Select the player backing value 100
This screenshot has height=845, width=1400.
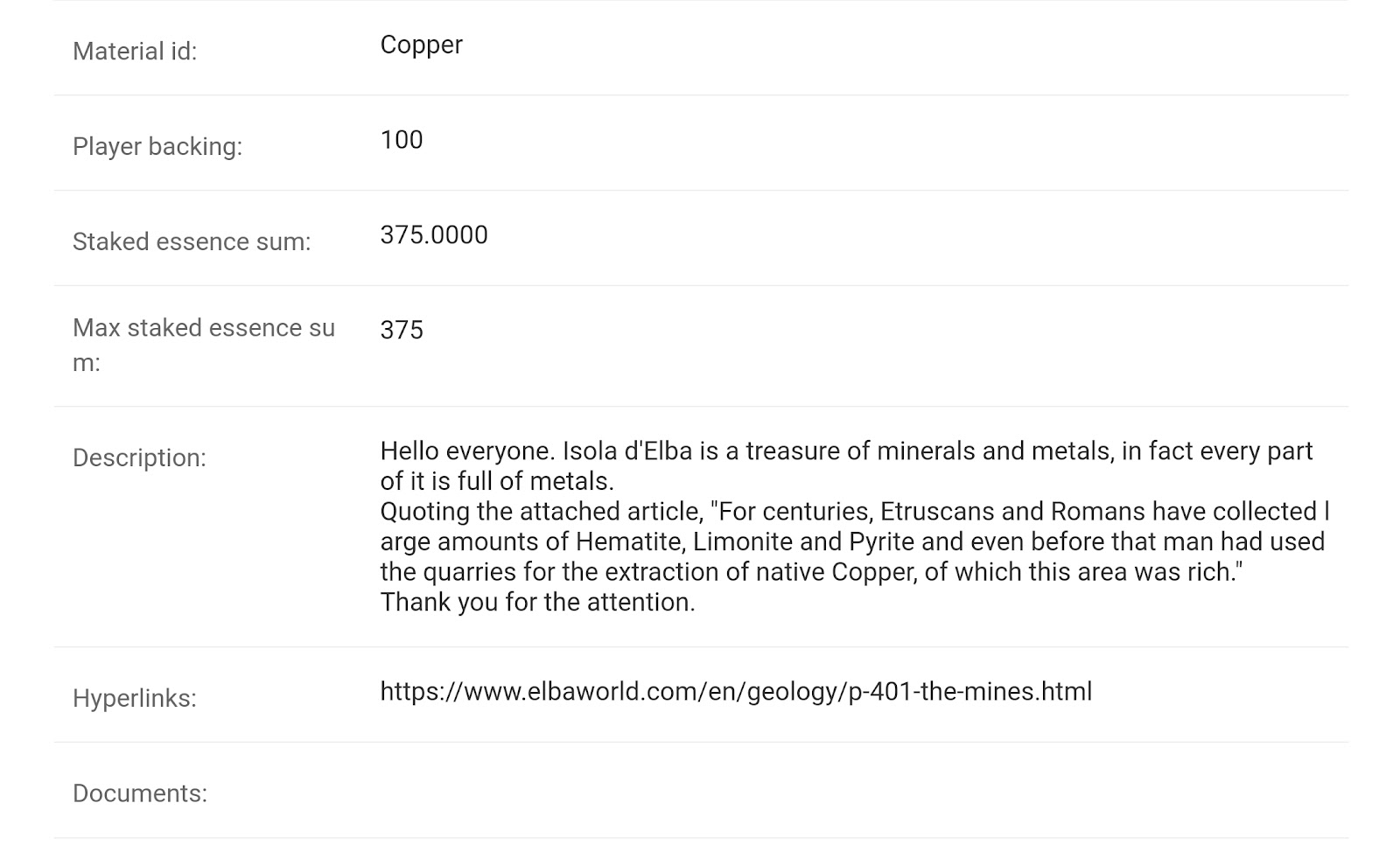(x=402, y=140)
